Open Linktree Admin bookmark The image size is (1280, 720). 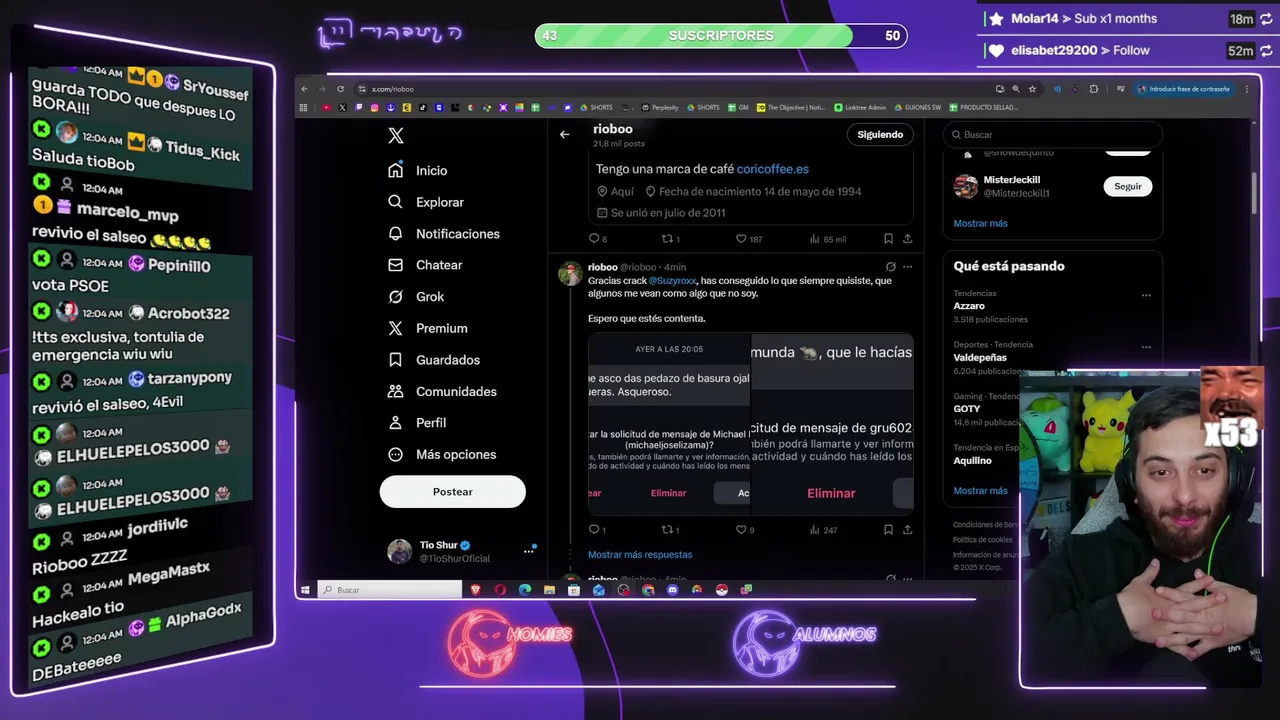click(x=860, y=107)
